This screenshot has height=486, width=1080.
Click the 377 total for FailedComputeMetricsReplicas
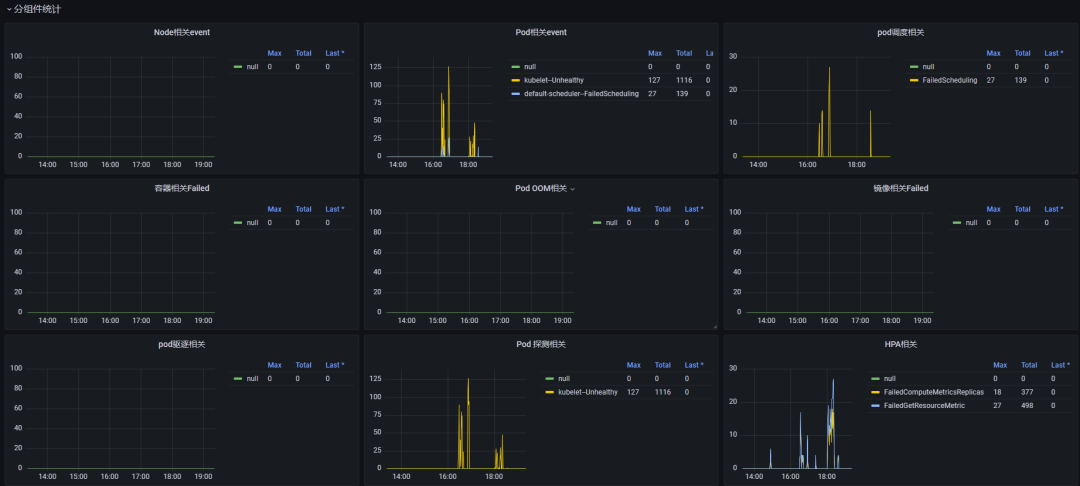(1028, 392)
